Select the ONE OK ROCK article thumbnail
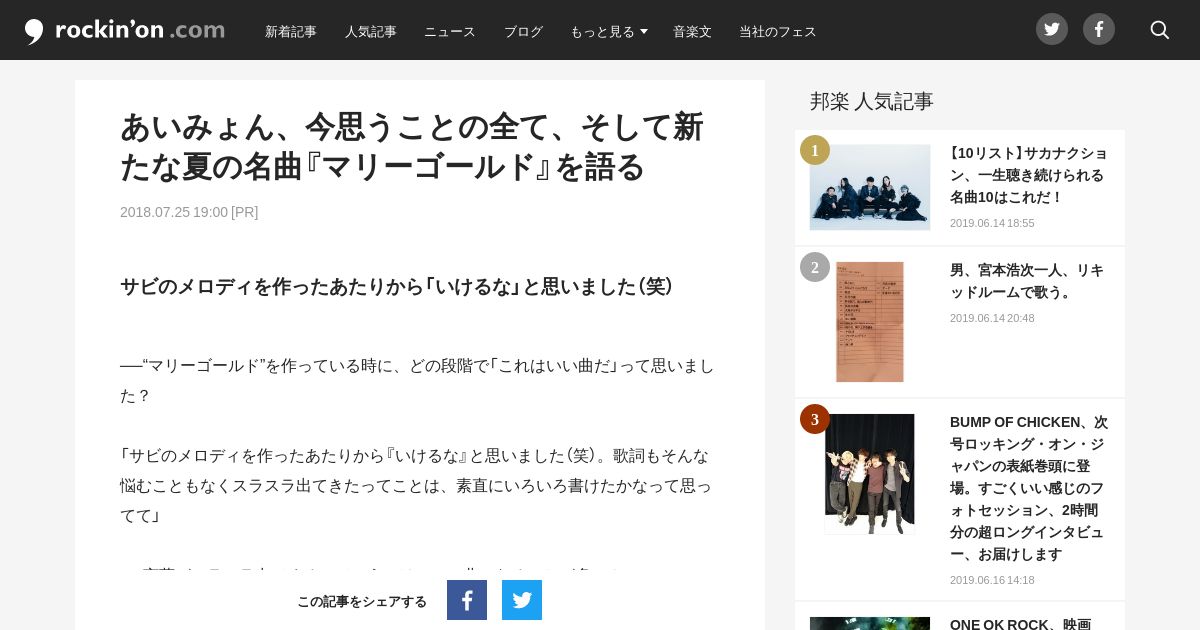1200x630 pixels. [x=870, y=624]
